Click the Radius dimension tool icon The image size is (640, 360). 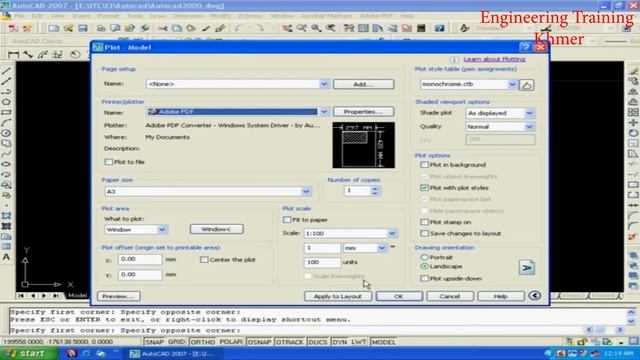[x=75, y=54]
